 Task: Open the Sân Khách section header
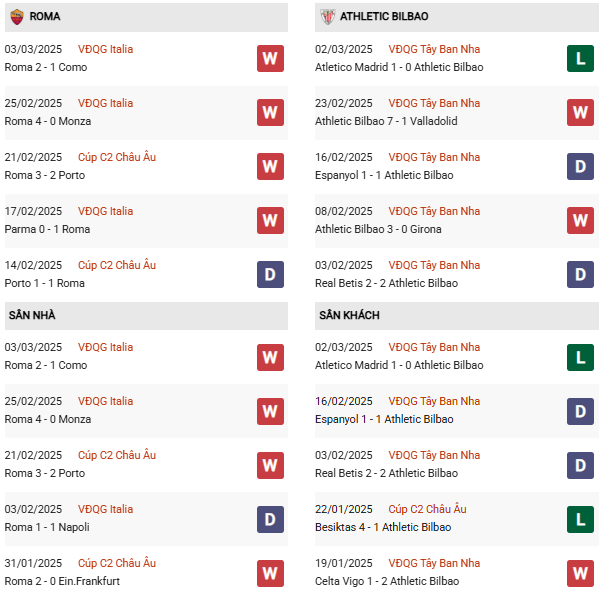click(350, 315)
